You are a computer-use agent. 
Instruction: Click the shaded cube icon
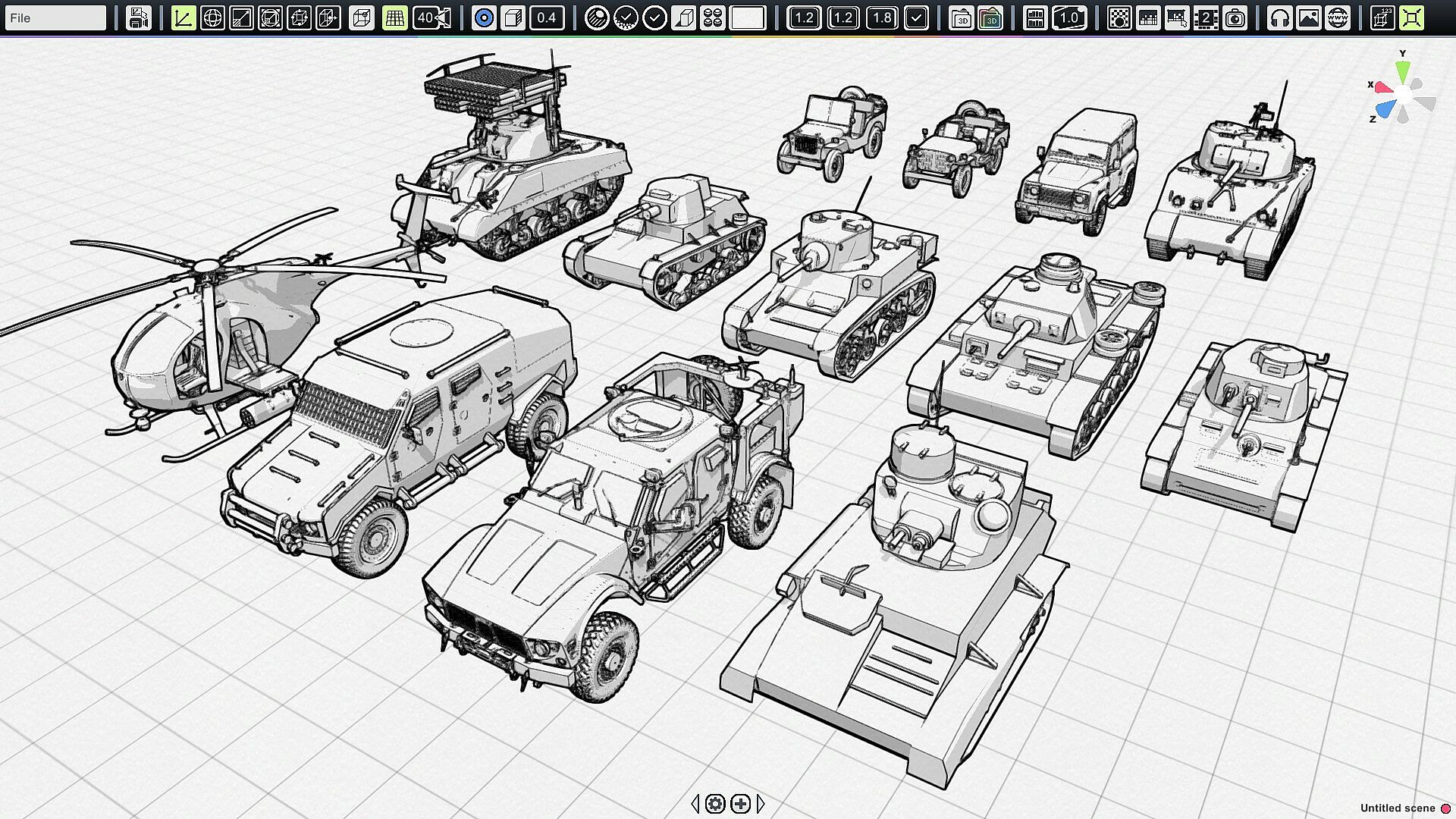513,17
